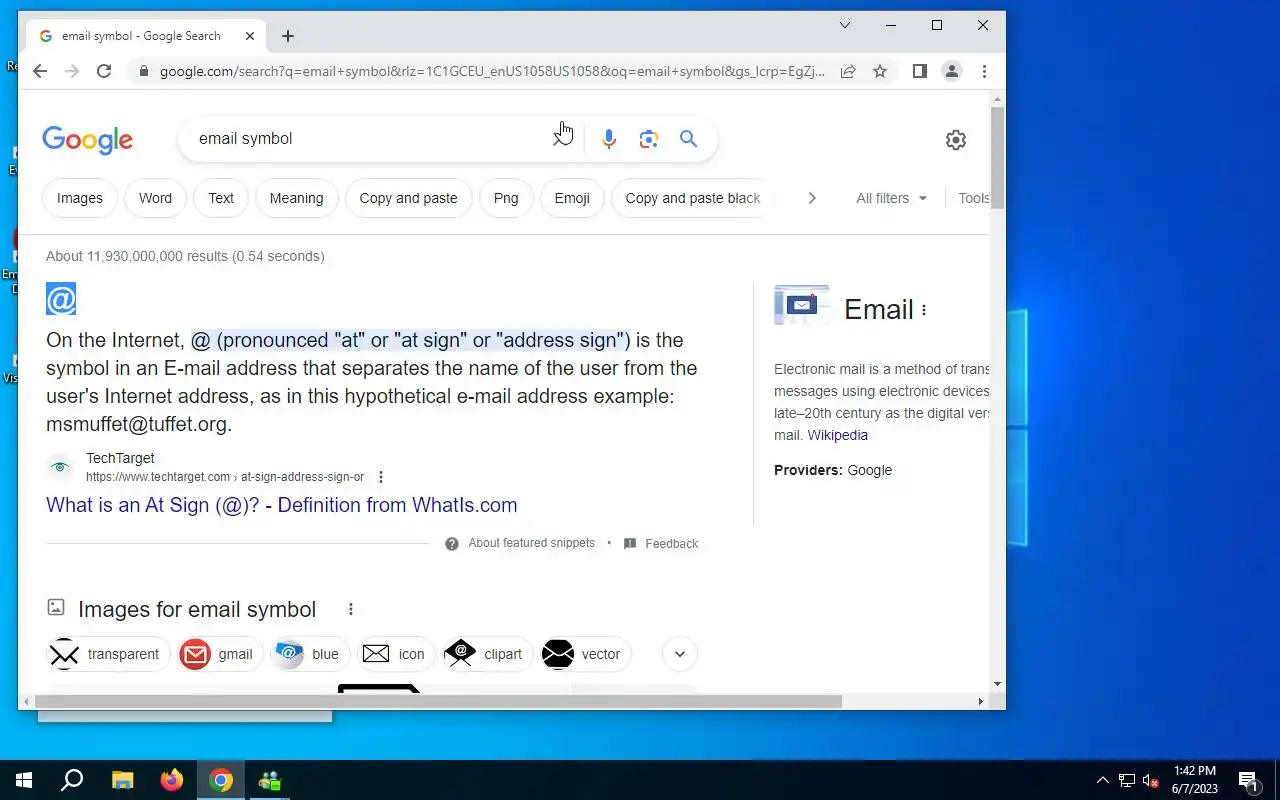Open the Windows Start menu

pos(24,780)
